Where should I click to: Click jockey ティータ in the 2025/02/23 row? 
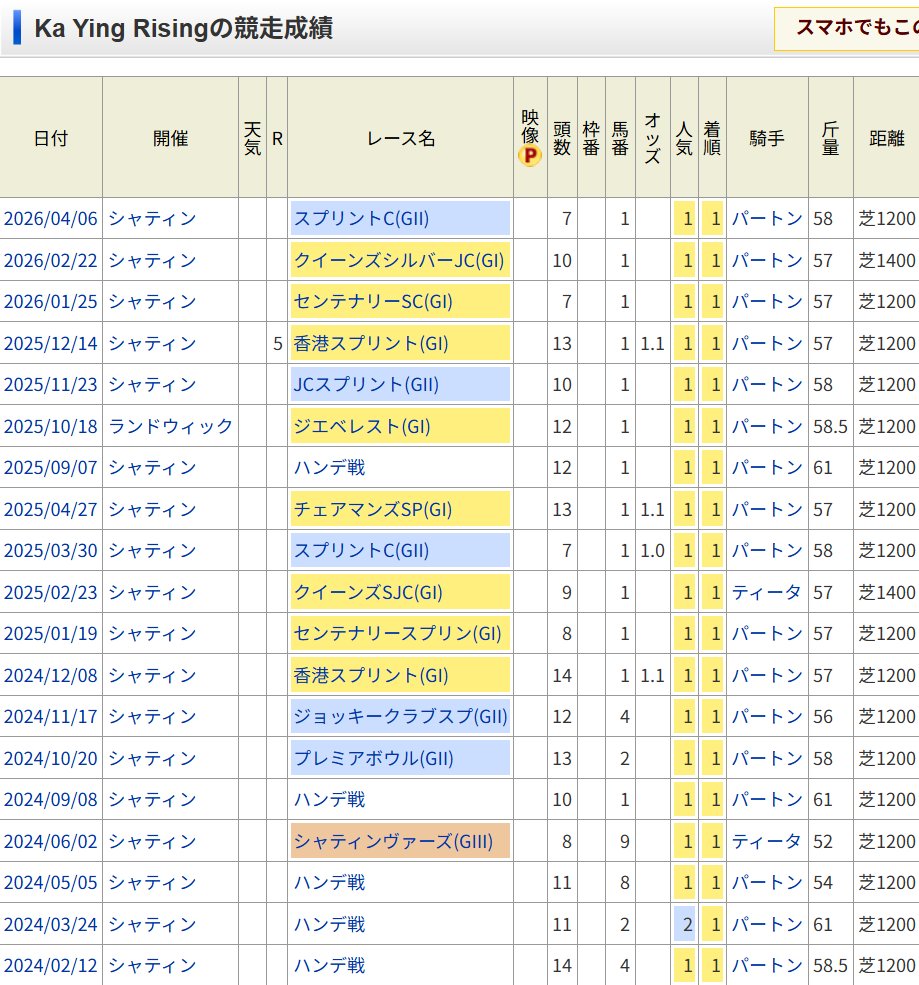point(766,592)
